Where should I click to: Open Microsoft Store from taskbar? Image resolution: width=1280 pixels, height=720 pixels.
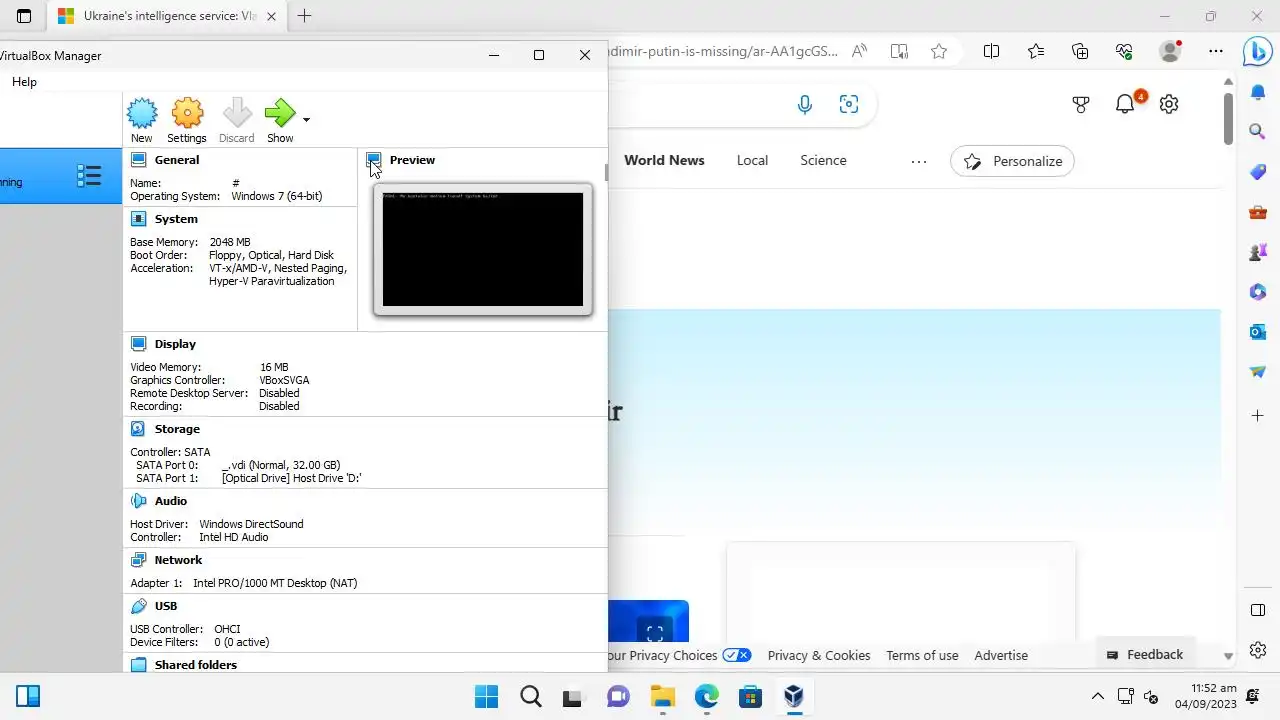point(750,696)
